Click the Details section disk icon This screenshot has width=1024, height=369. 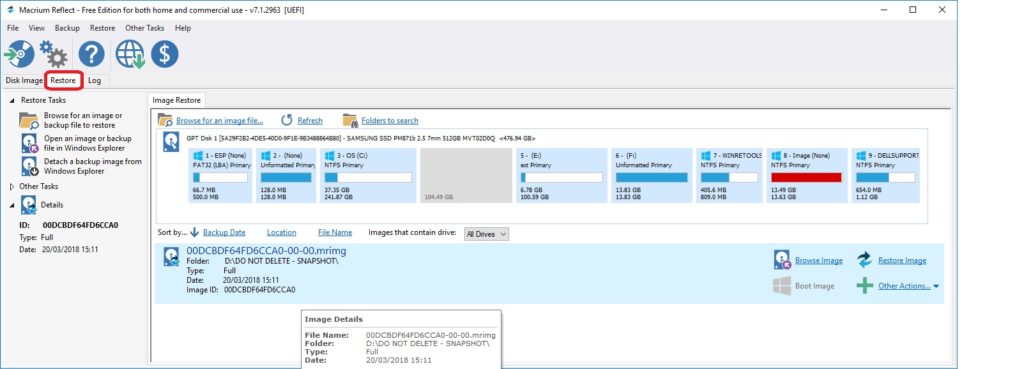[29, 204]
